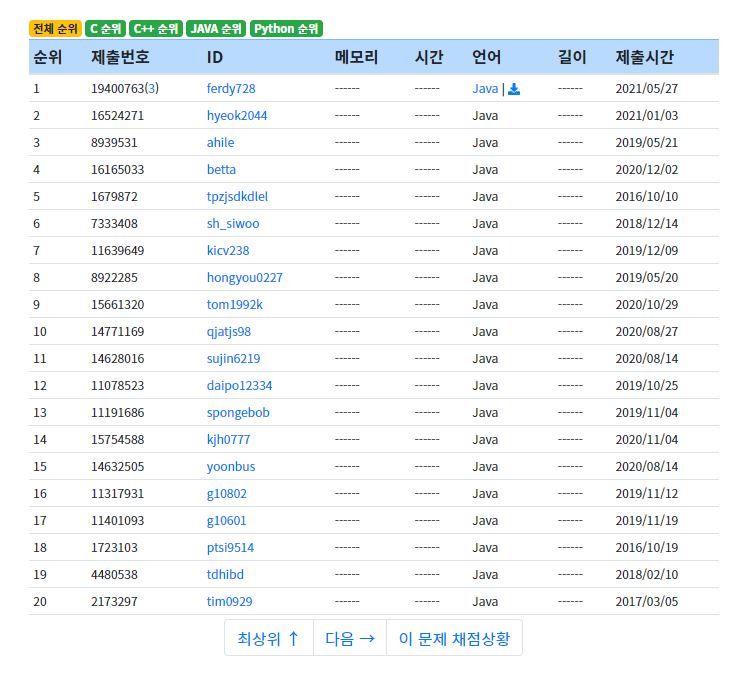Click submission number 8922285
Viewport: 742px width, 674px height.
(114, 277)
